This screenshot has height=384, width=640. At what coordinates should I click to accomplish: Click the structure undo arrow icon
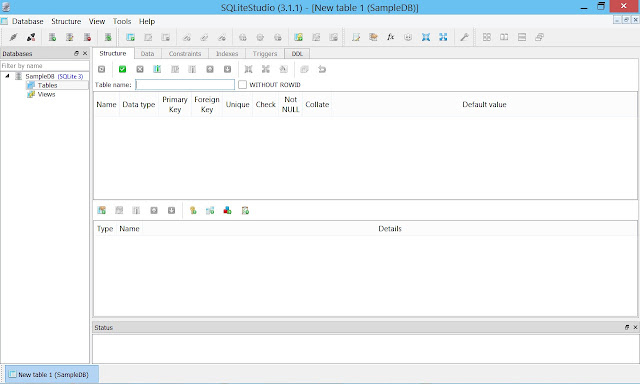click(322, 69)
